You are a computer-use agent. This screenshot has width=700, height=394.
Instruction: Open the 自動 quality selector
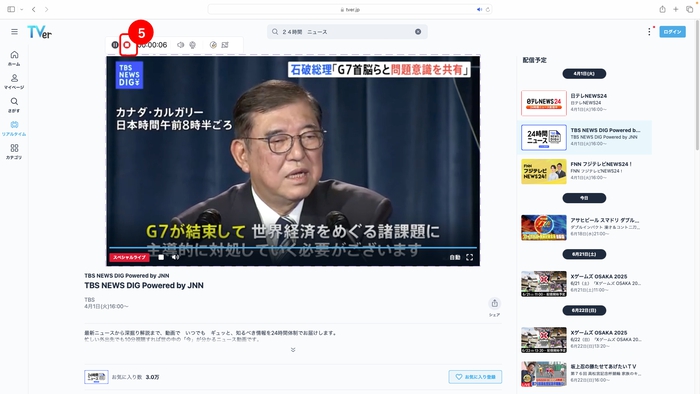454,257
